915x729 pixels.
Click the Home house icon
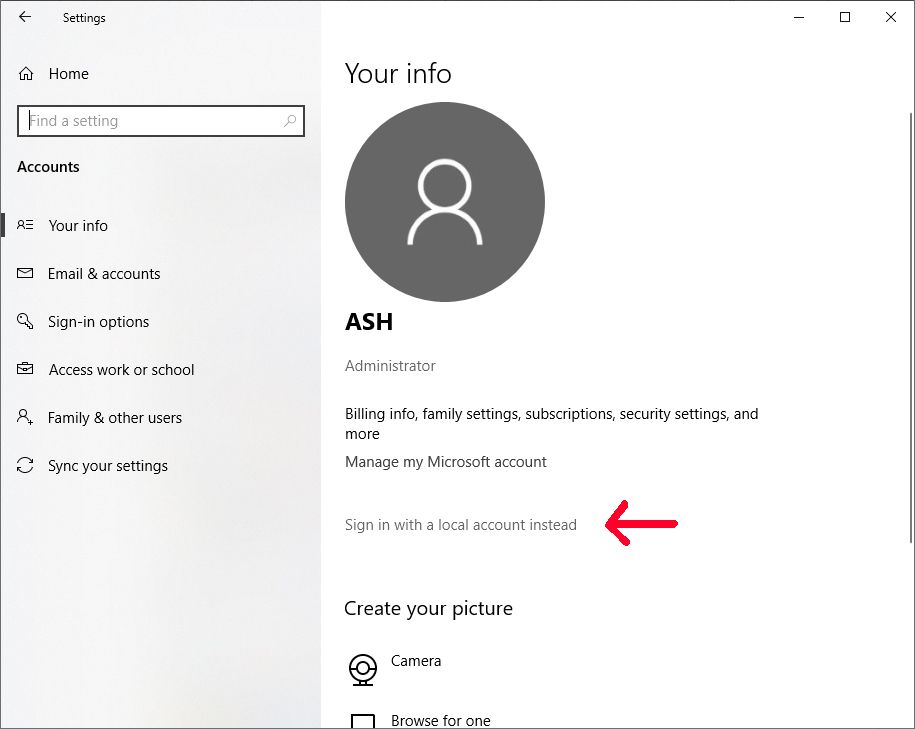(x=25, y=73)
